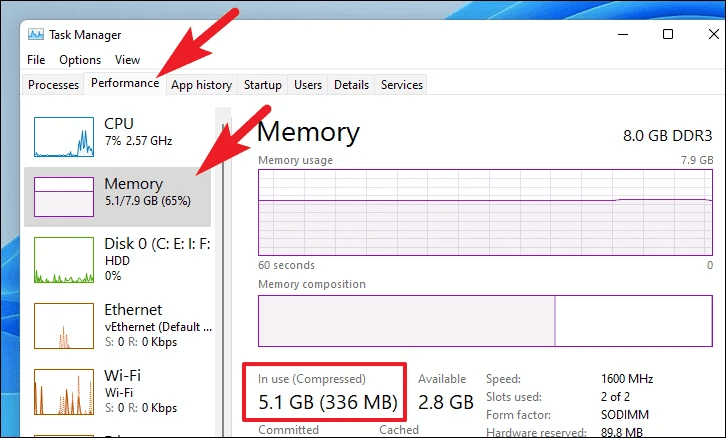Switch to the Processes tab
The image size is (726, 438).
pyautogui.click(x=53, y=85)
